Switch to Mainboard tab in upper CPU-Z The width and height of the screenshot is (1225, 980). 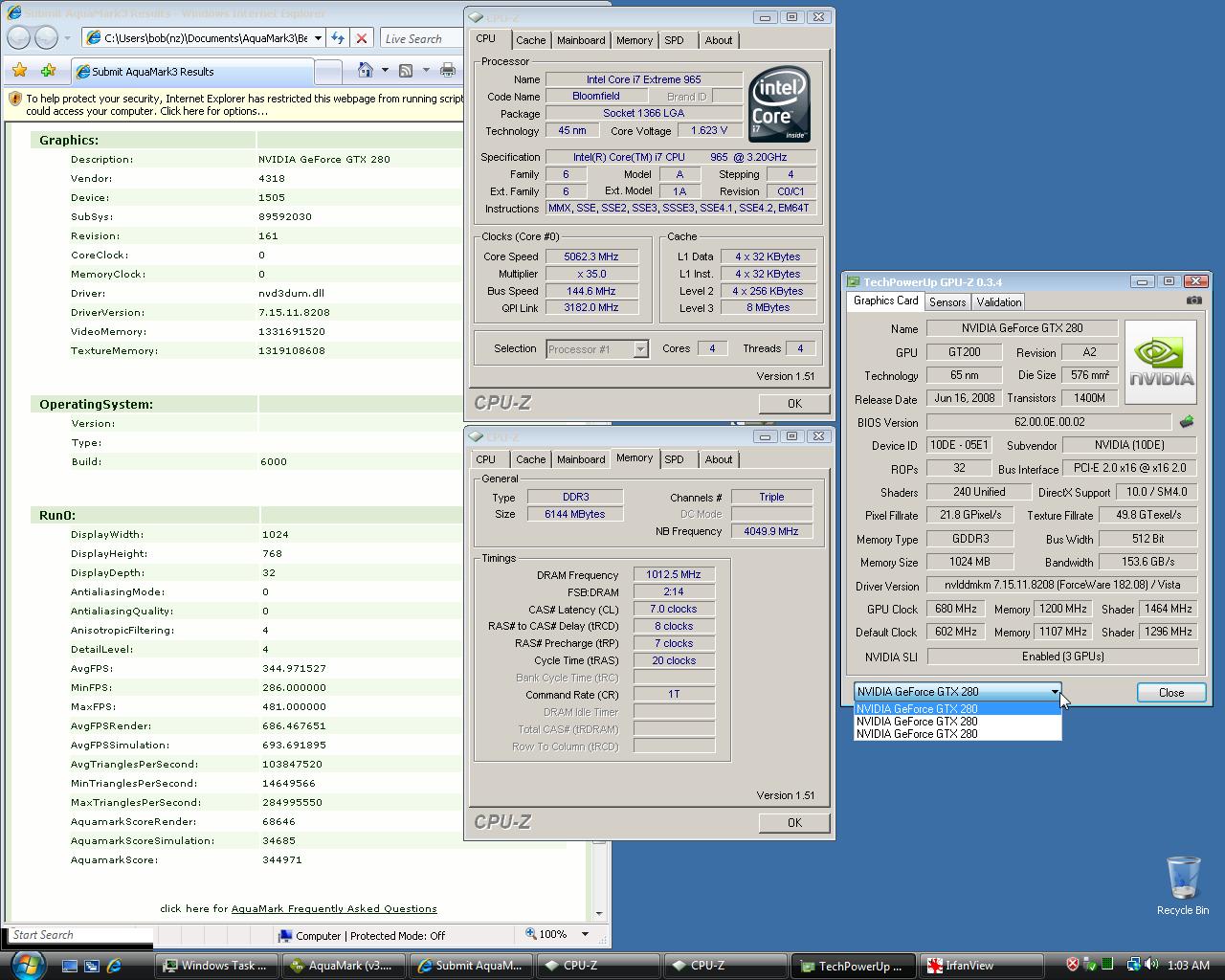tap(581, 40)
